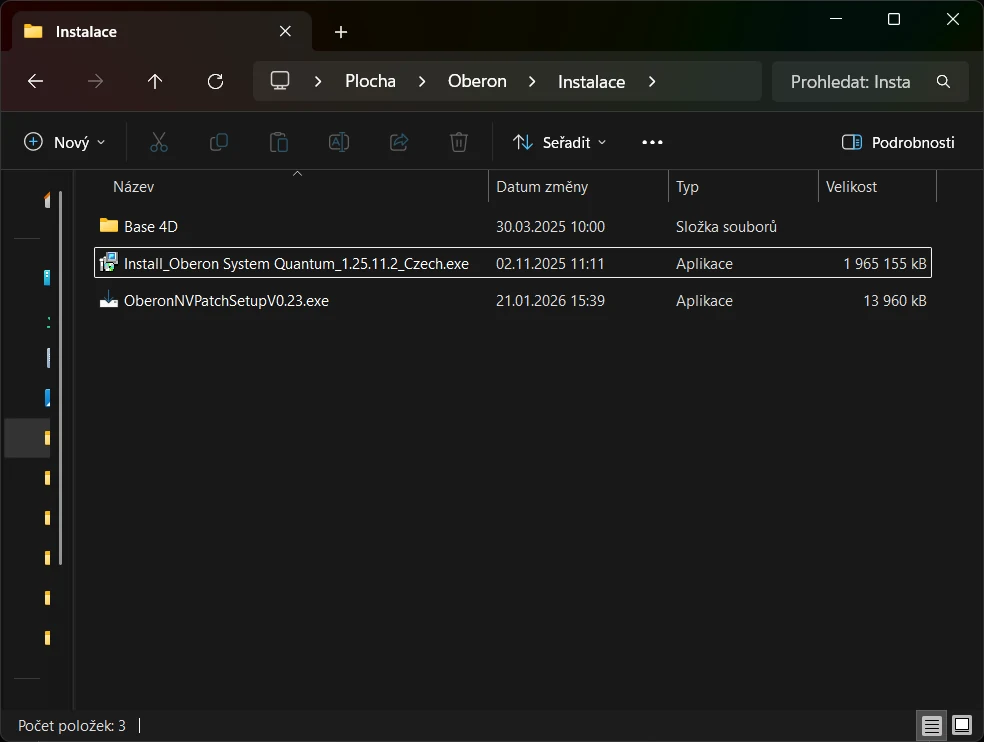Click the Instalace breadcrumb segment
The width and height of the screenshot is (984, 742).
click(591, 82)
